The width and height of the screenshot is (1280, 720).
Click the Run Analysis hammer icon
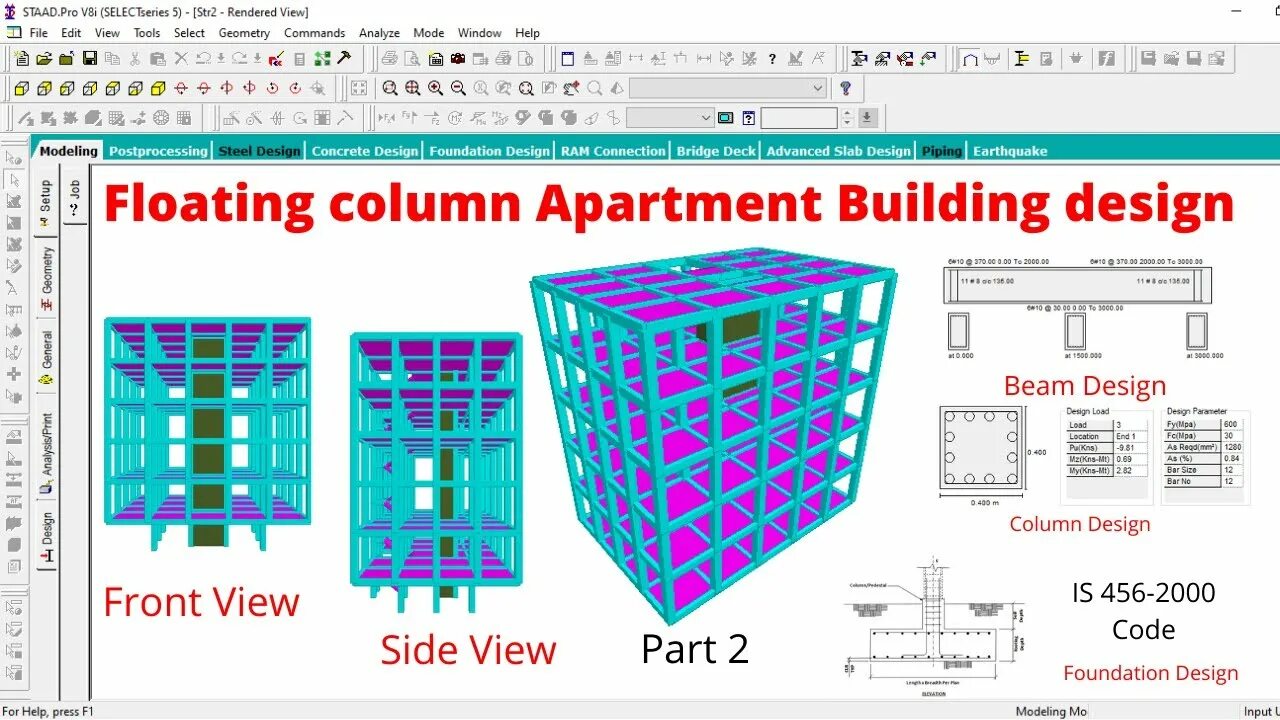pyautogui.click(x=344, y=57)
